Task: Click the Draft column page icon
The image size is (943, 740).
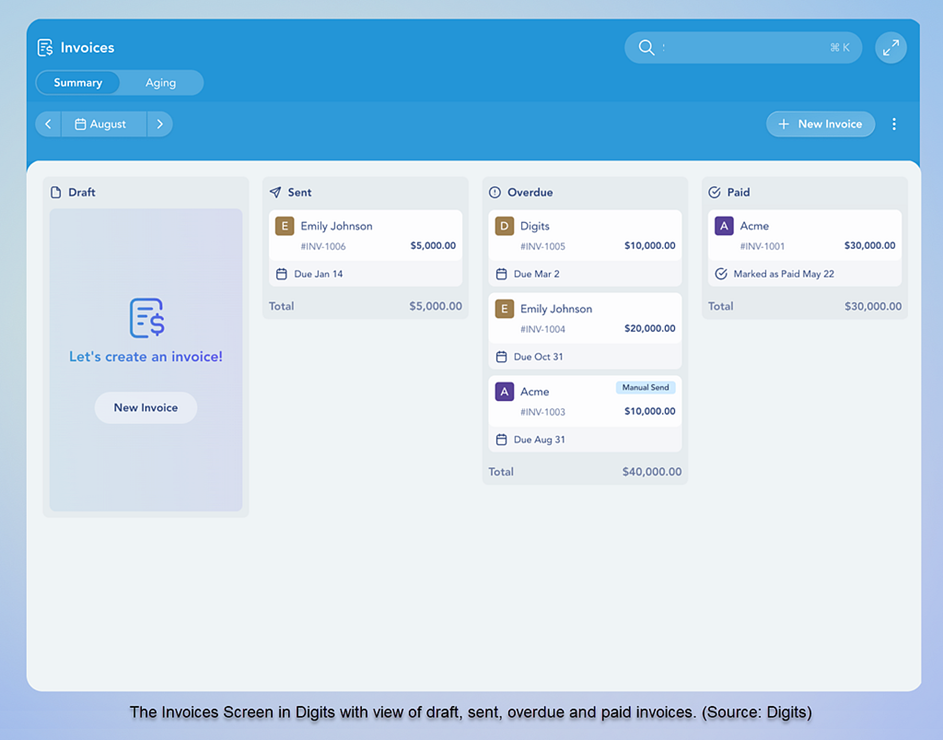Action: 56,192
